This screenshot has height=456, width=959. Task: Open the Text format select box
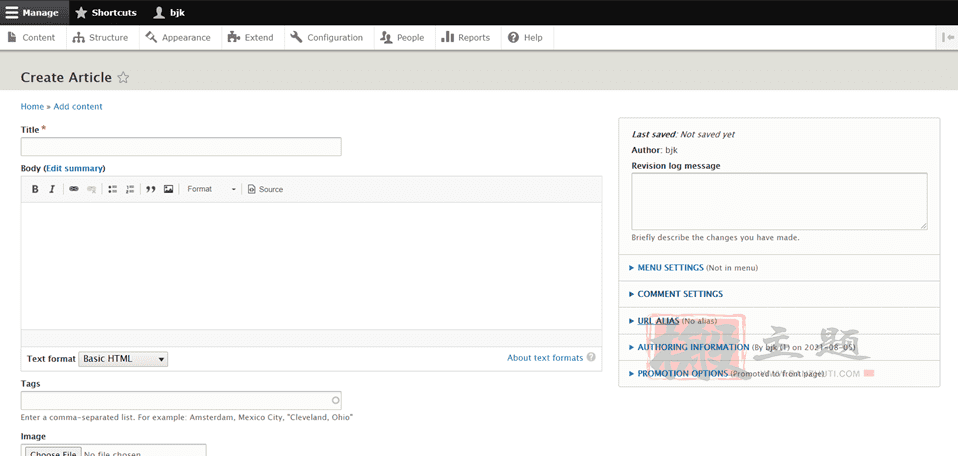coord(123,359)
